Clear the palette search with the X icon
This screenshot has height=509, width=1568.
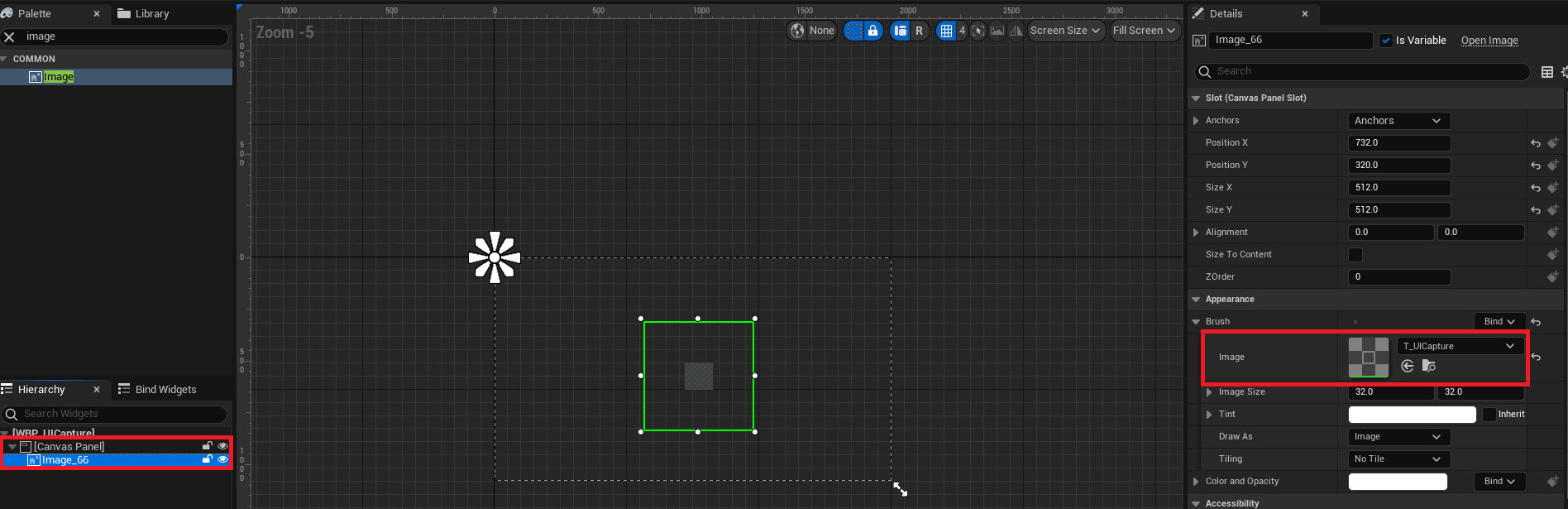tap(10, 36)
